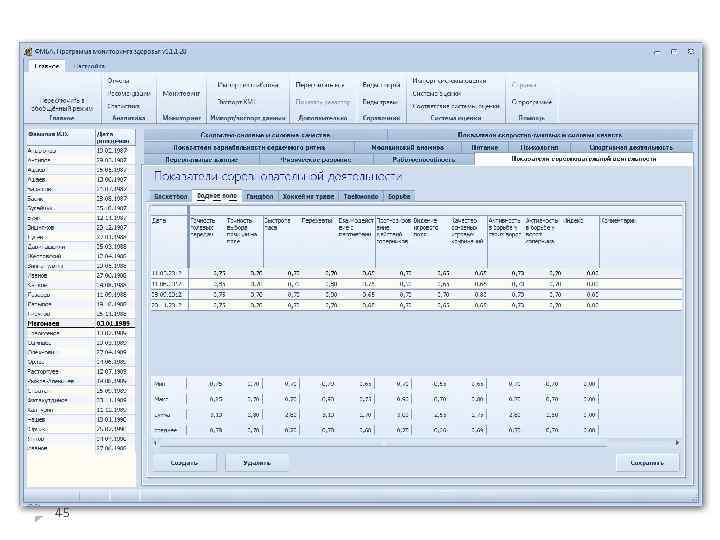
Task: Open the Настройки ribbon tab
Action: 90,66
